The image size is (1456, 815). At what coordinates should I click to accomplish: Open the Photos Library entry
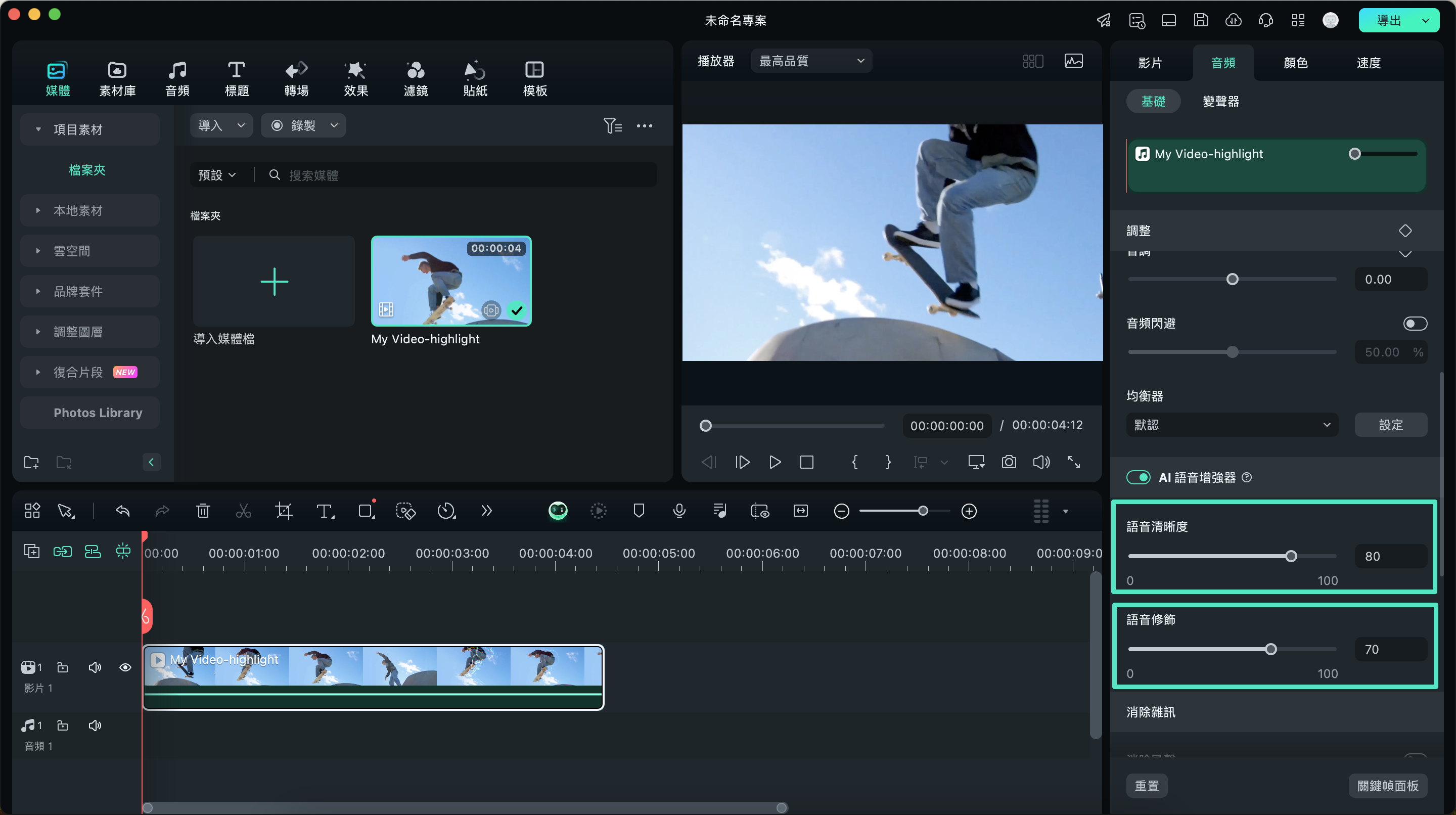[x=89, y=413]
